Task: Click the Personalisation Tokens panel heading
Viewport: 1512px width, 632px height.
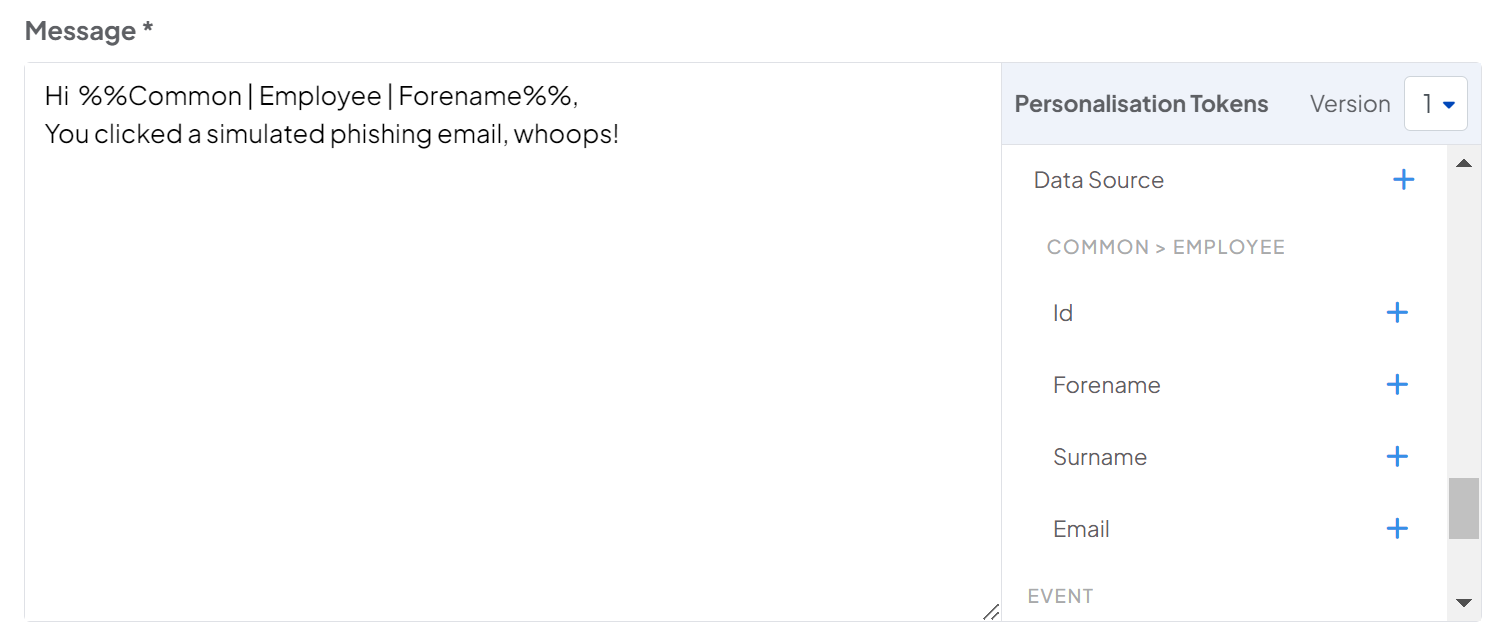Action: pyautogui.click(x=1141, y=104)
